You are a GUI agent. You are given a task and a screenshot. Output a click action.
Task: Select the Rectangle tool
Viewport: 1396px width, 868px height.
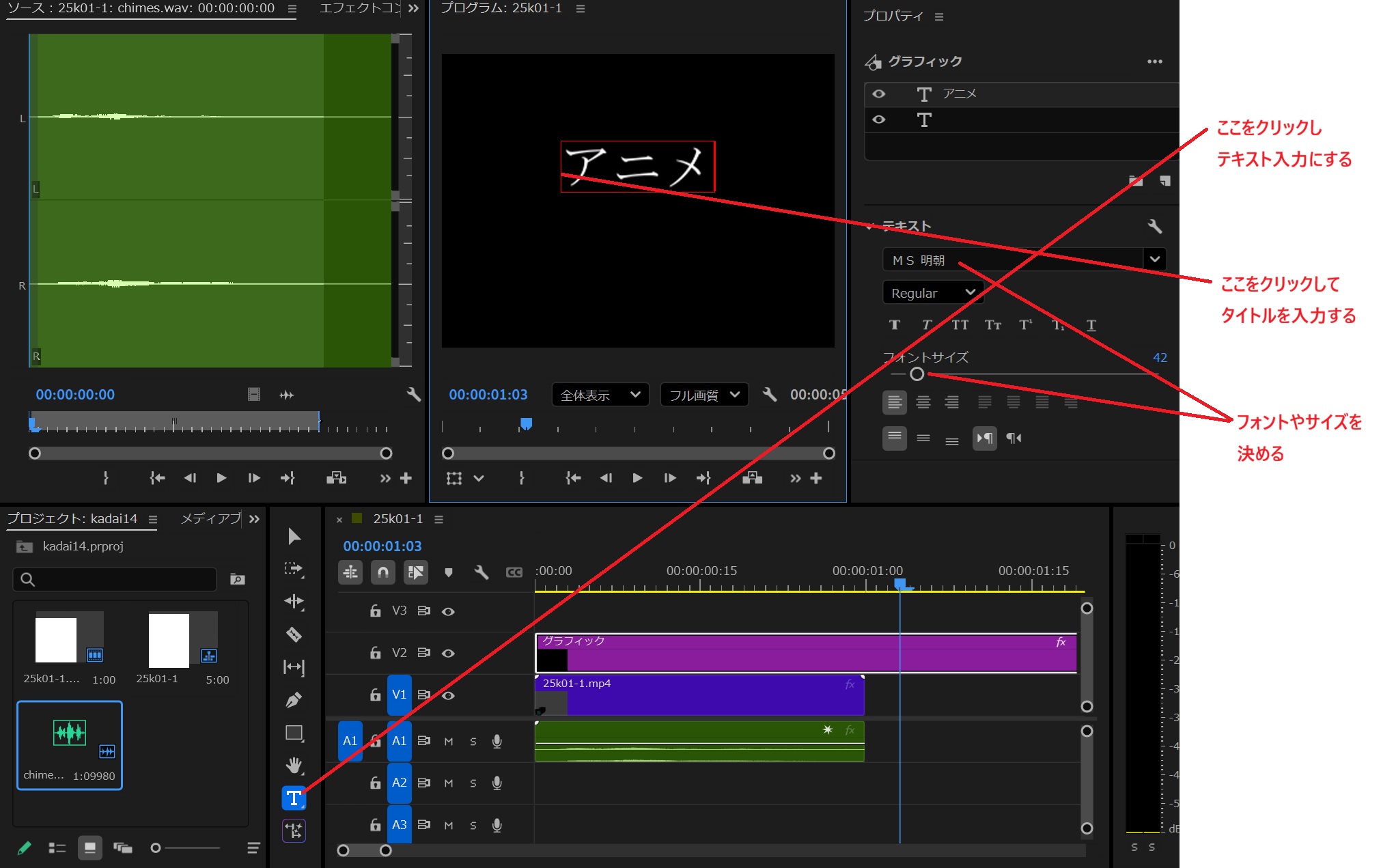click(x=294, y=733)
